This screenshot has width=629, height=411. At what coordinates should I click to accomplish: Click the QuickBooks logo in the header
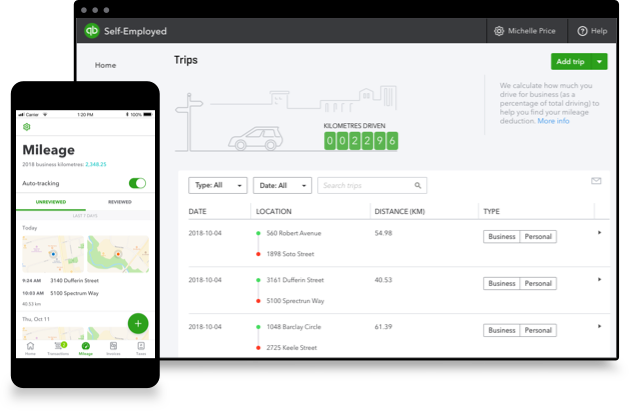[x=92, y=31]
